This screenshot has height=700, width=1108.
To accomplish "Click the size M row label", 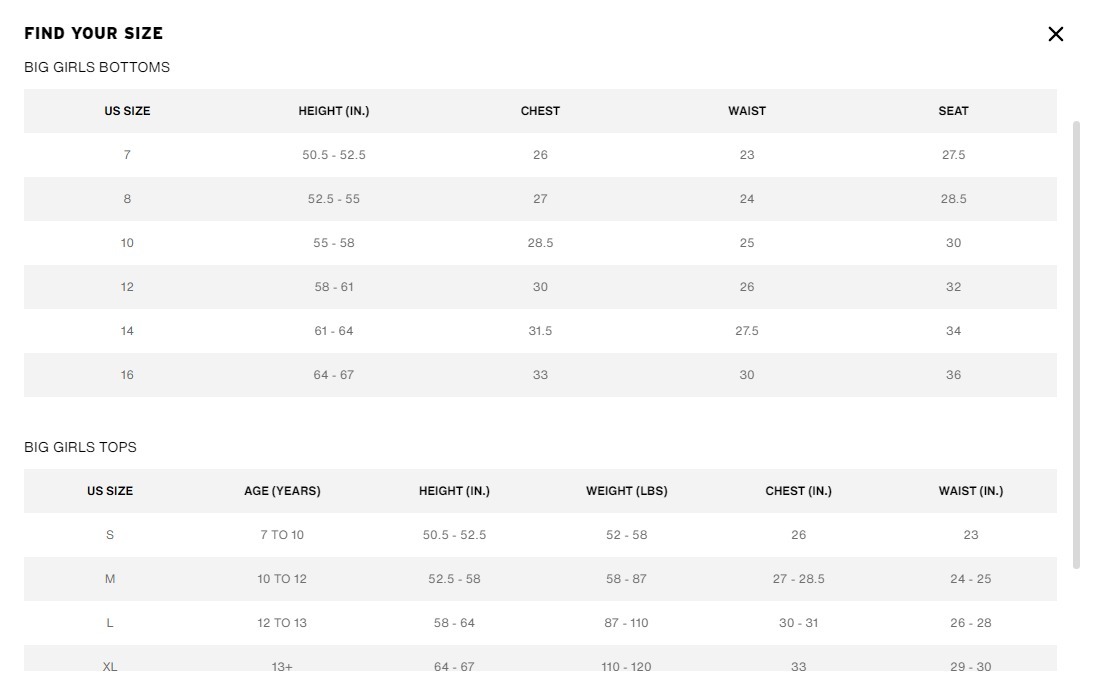I will pyautogui.click(x=110, y=579).
